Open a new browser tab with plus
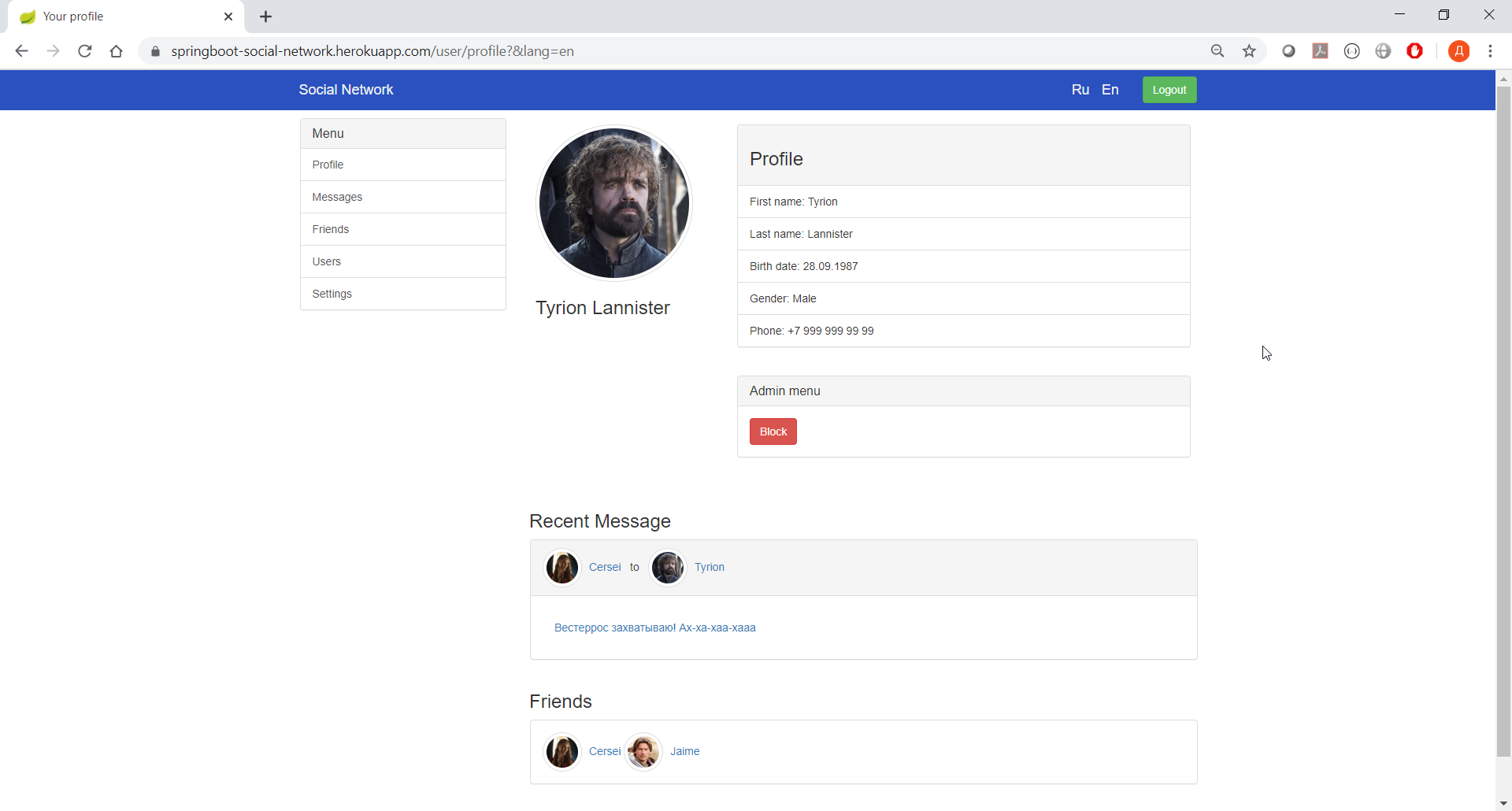This screenshot has width=1512, height=811. pyautogui.click(x=265, y=17)
